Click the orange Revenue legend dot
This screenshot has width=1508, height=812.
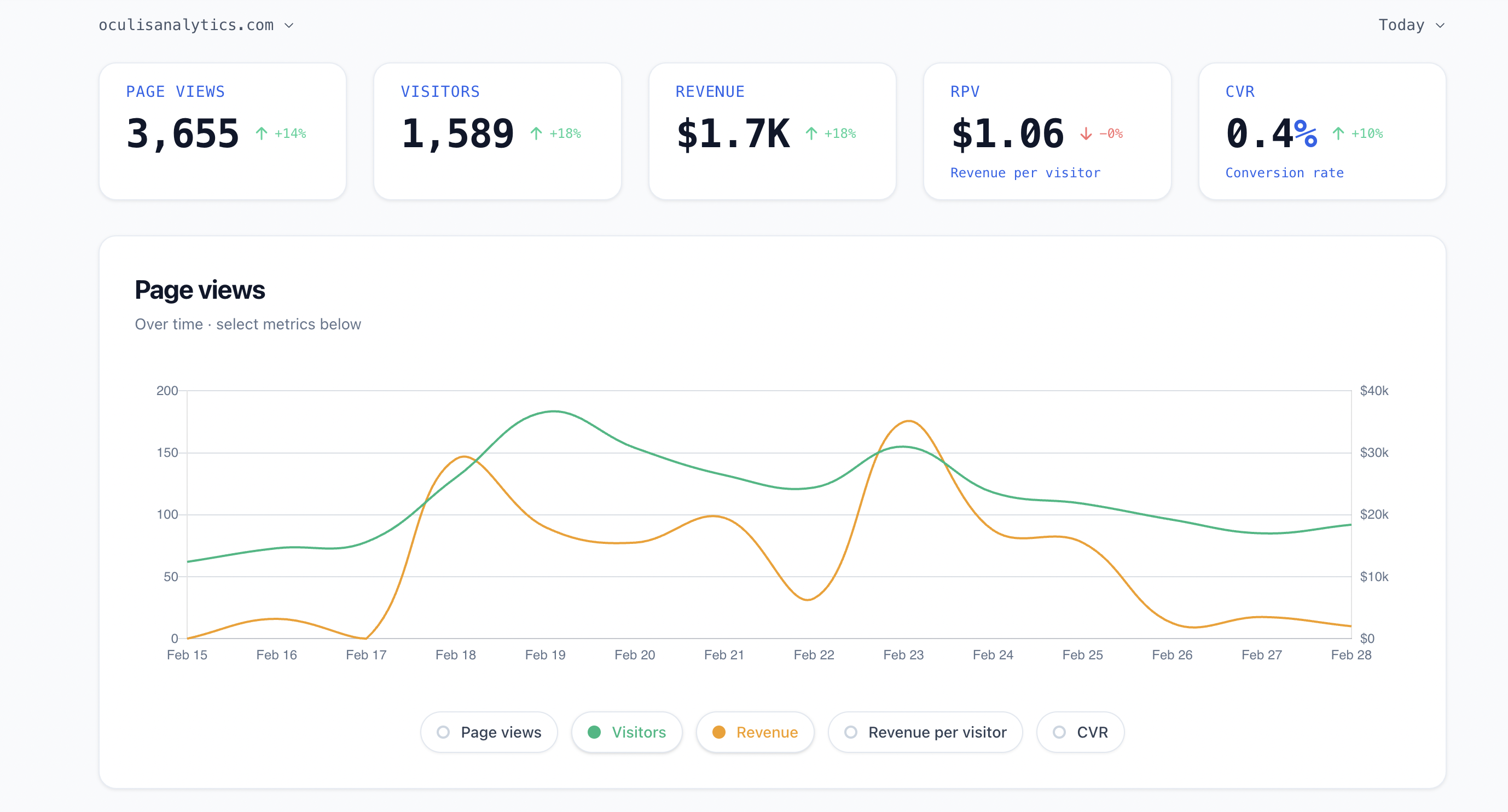click(x=720, y=732)
